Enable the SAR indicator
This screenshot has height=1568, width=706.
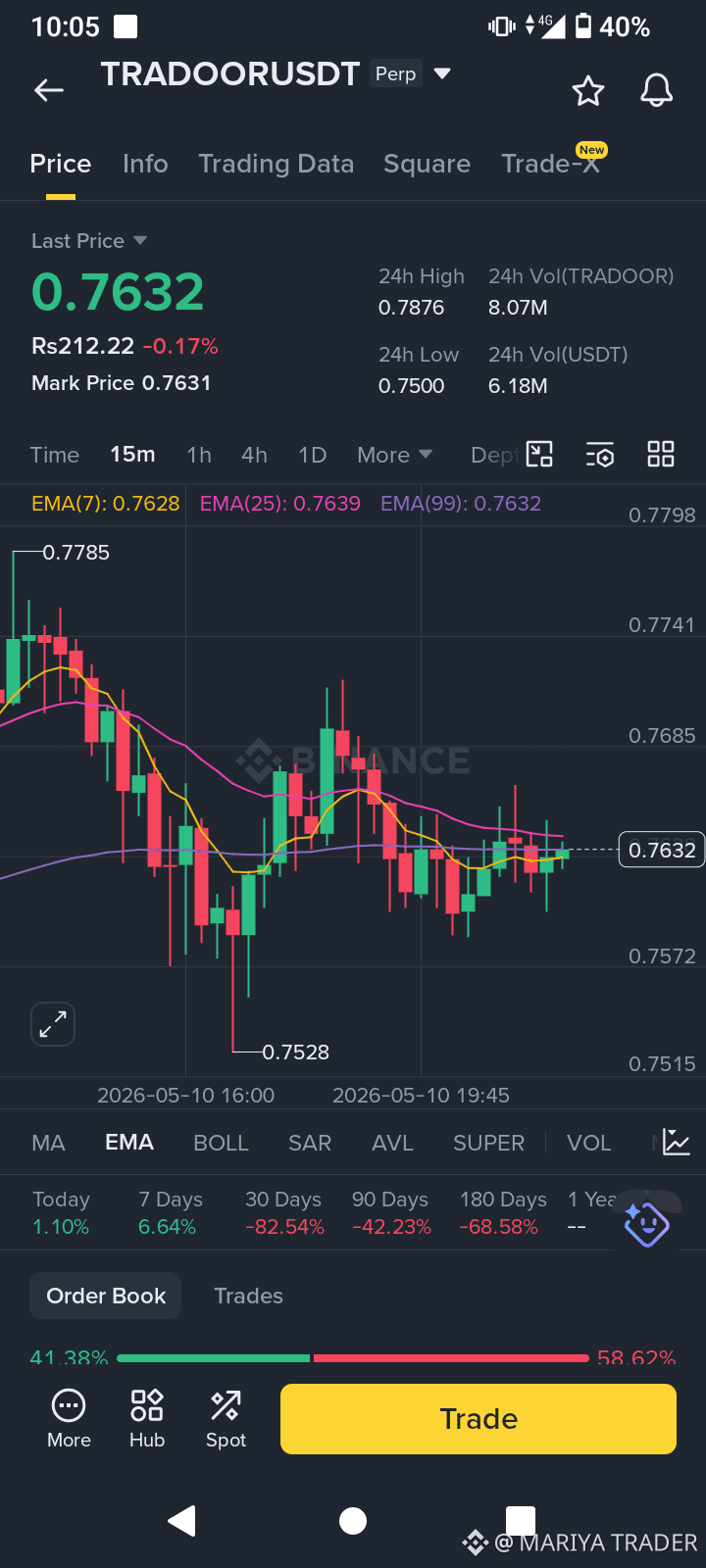(310, 1143)
